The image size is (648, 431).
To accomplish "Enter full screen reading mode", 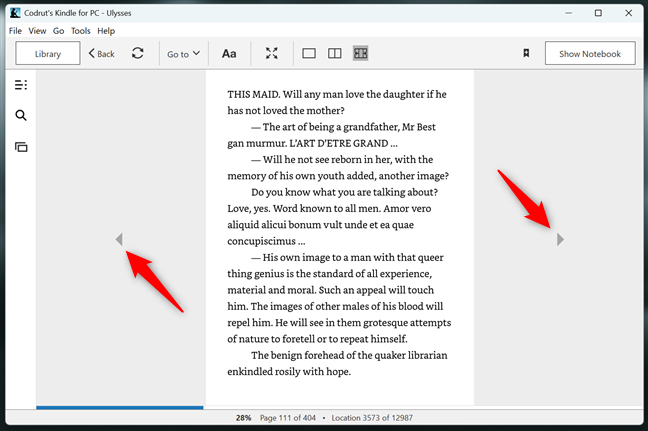I will (x=272, y=53).
